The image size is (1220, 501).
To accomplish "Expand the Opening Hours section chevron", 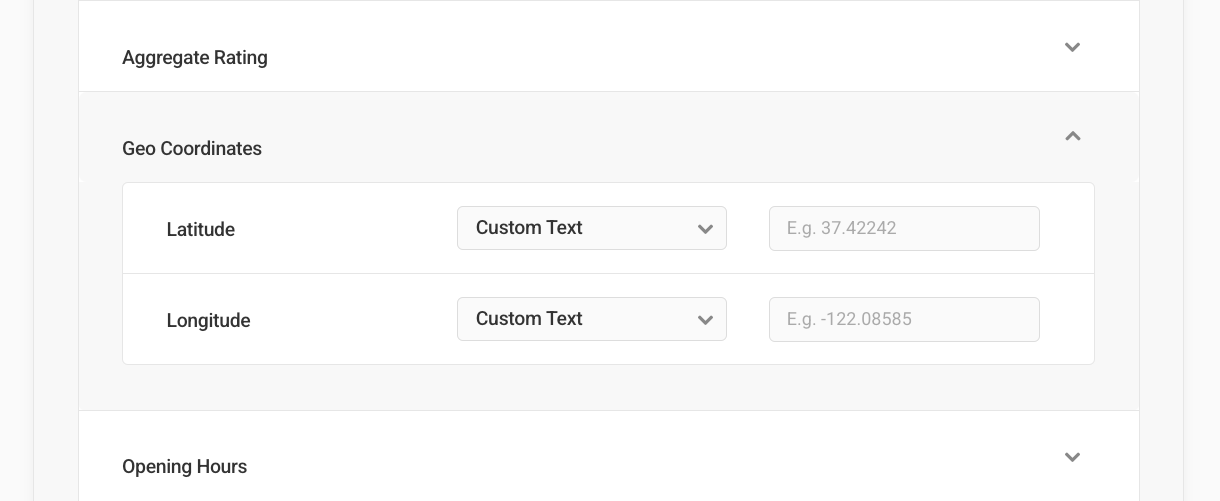I will [1072, 457].
